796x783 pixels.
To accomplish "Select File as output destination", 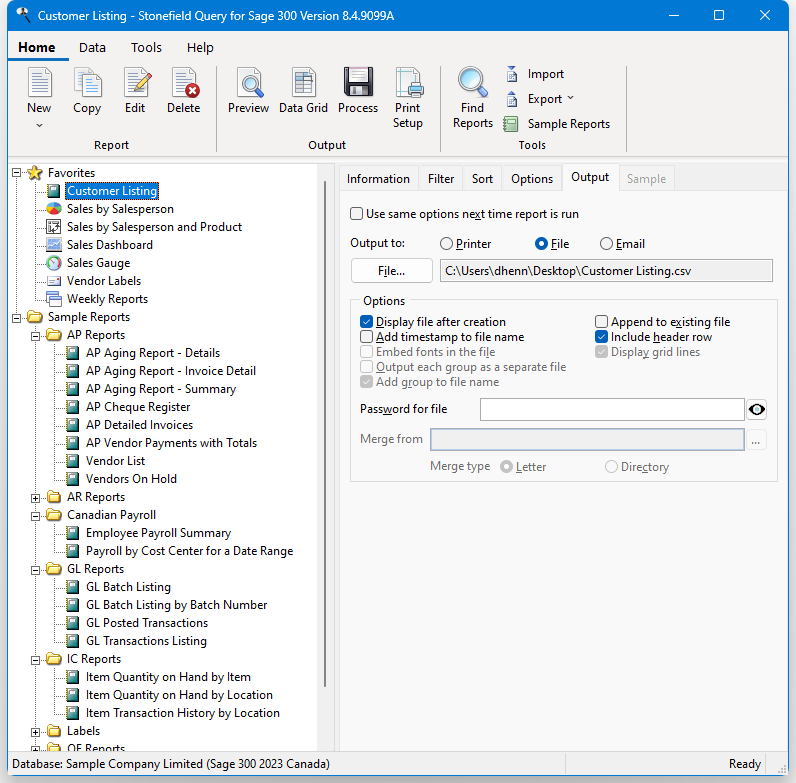I will pos(541,244).
